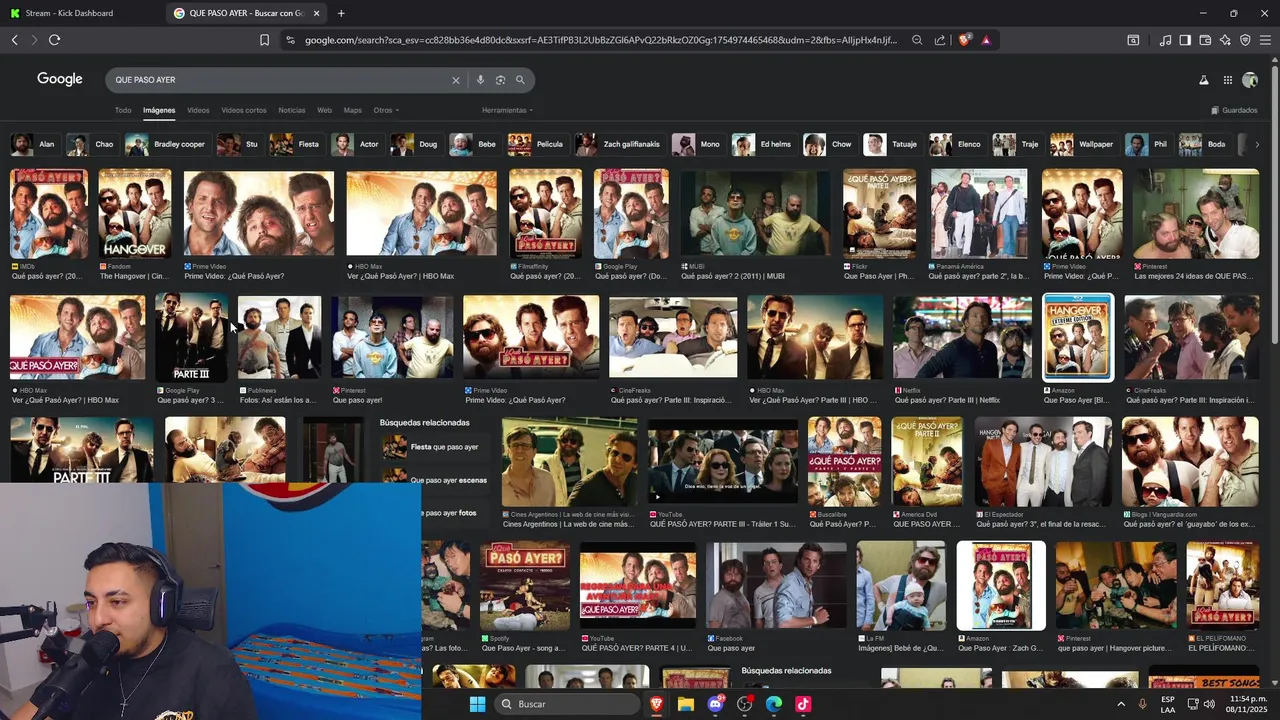Viewport: 1280px width, 720px height.
Task: Open Discord from the taskbar
Action: coord(715,704)
